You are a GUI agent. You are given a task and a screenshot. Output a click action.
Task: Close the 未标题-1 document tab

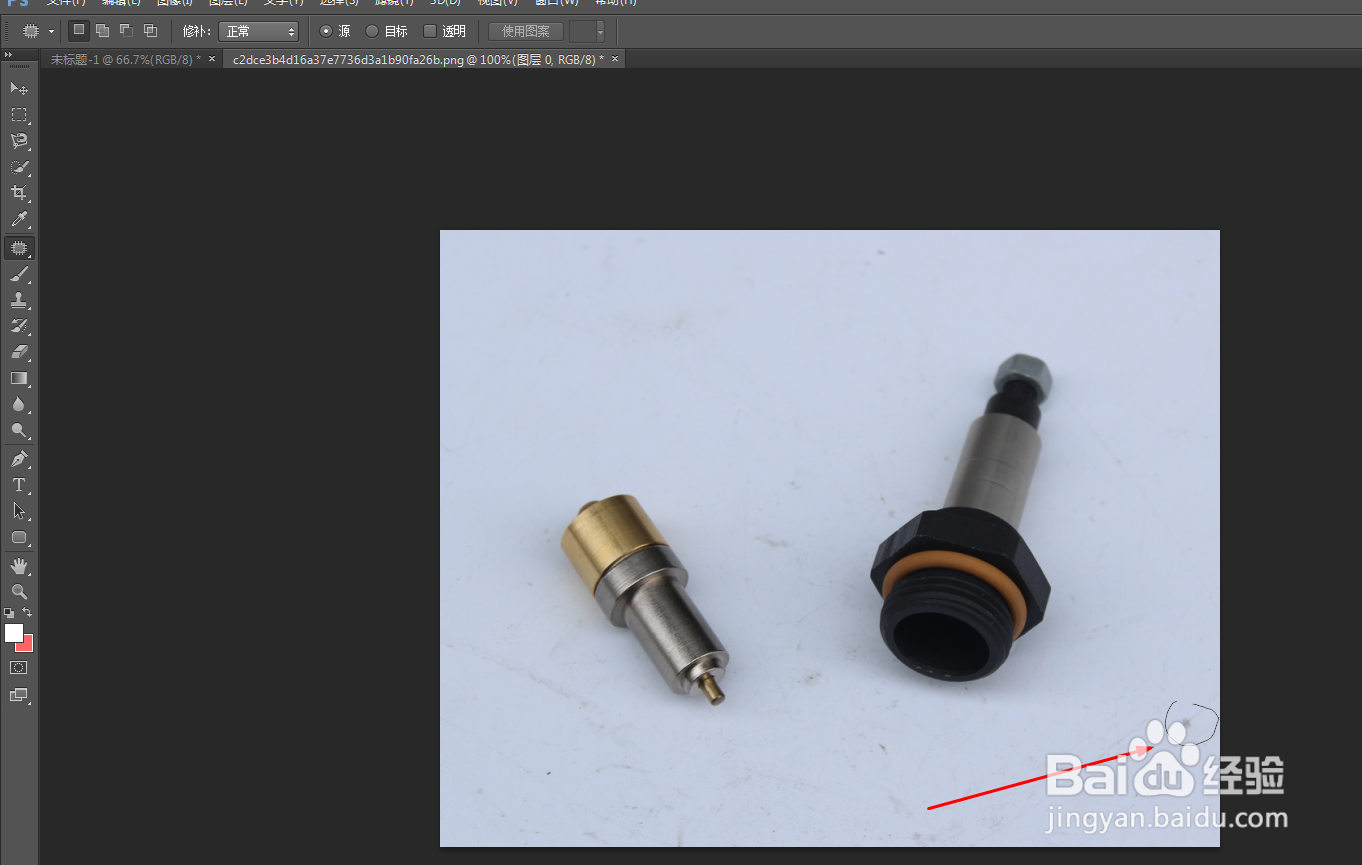coord(212,59)
